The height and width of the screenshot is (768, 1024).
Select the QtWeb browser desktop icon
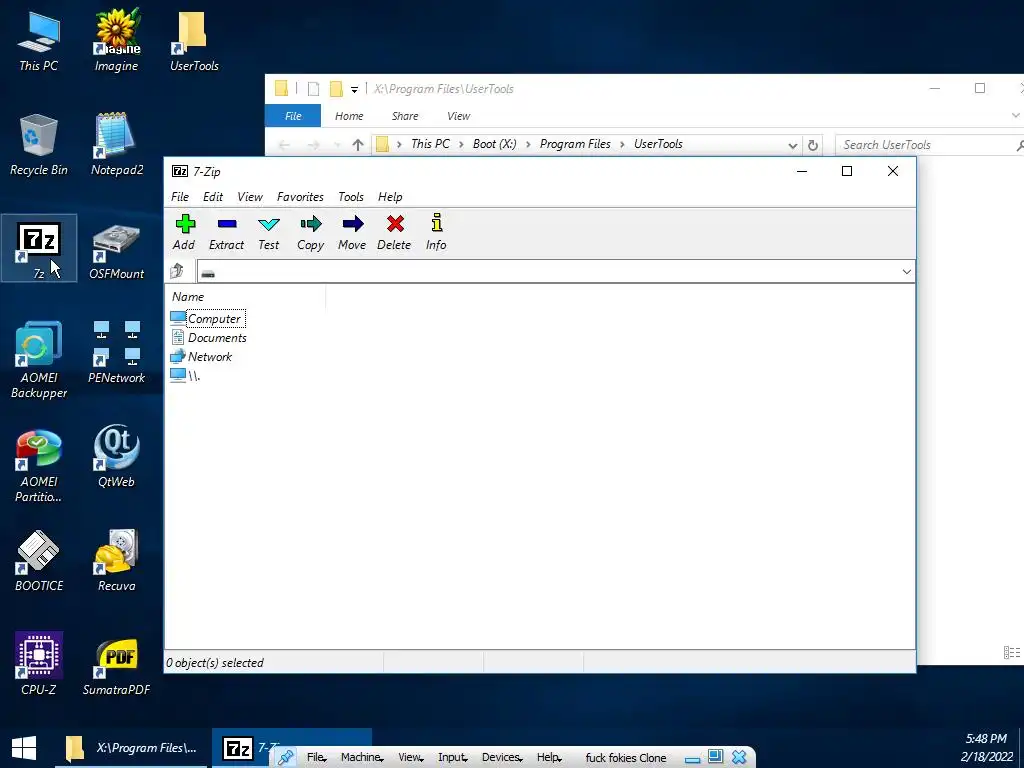coord(116,456)
